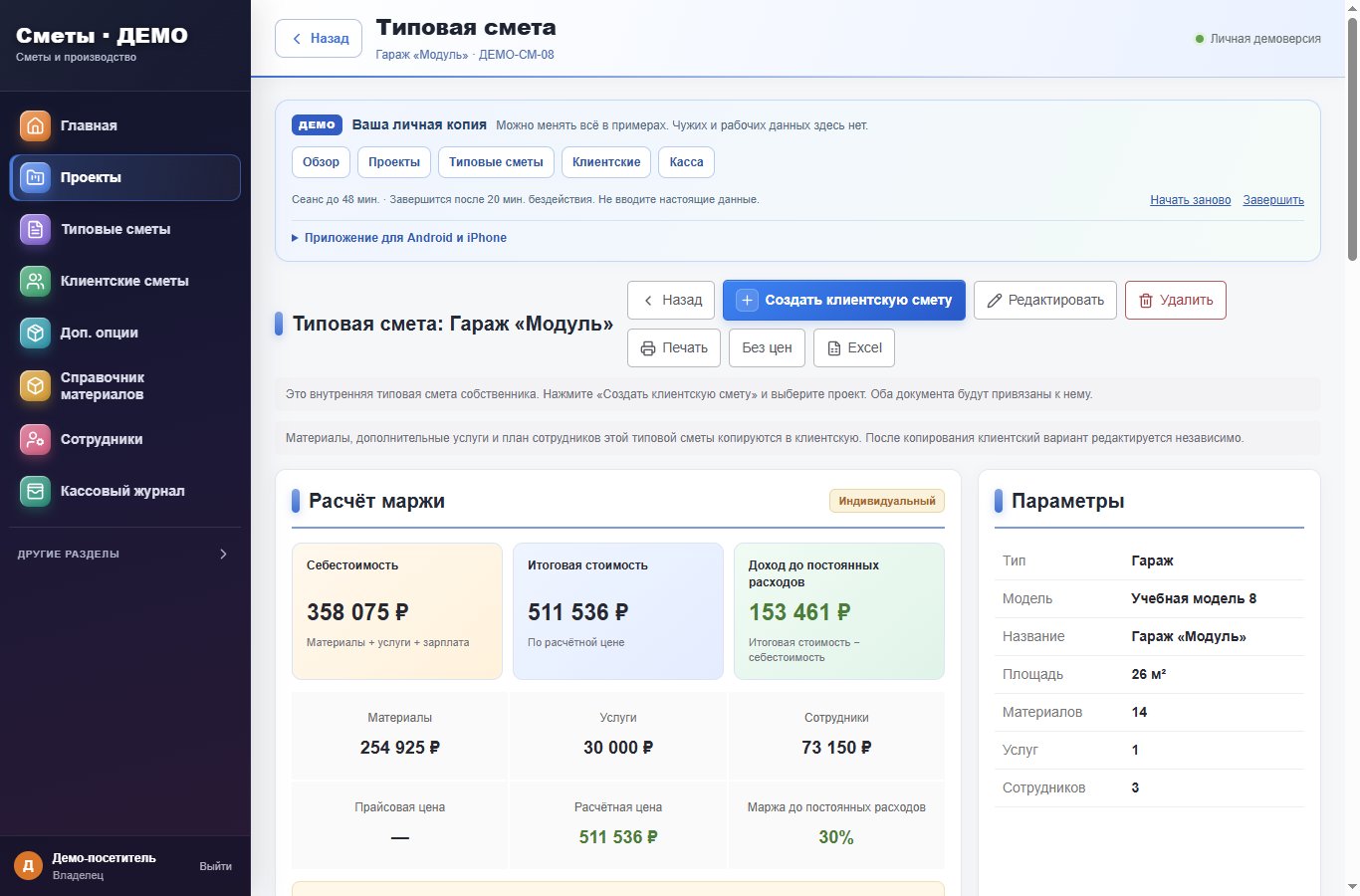
Task: Click the 30% margin value
Action: pyautogui.click(x=836, y=837)
